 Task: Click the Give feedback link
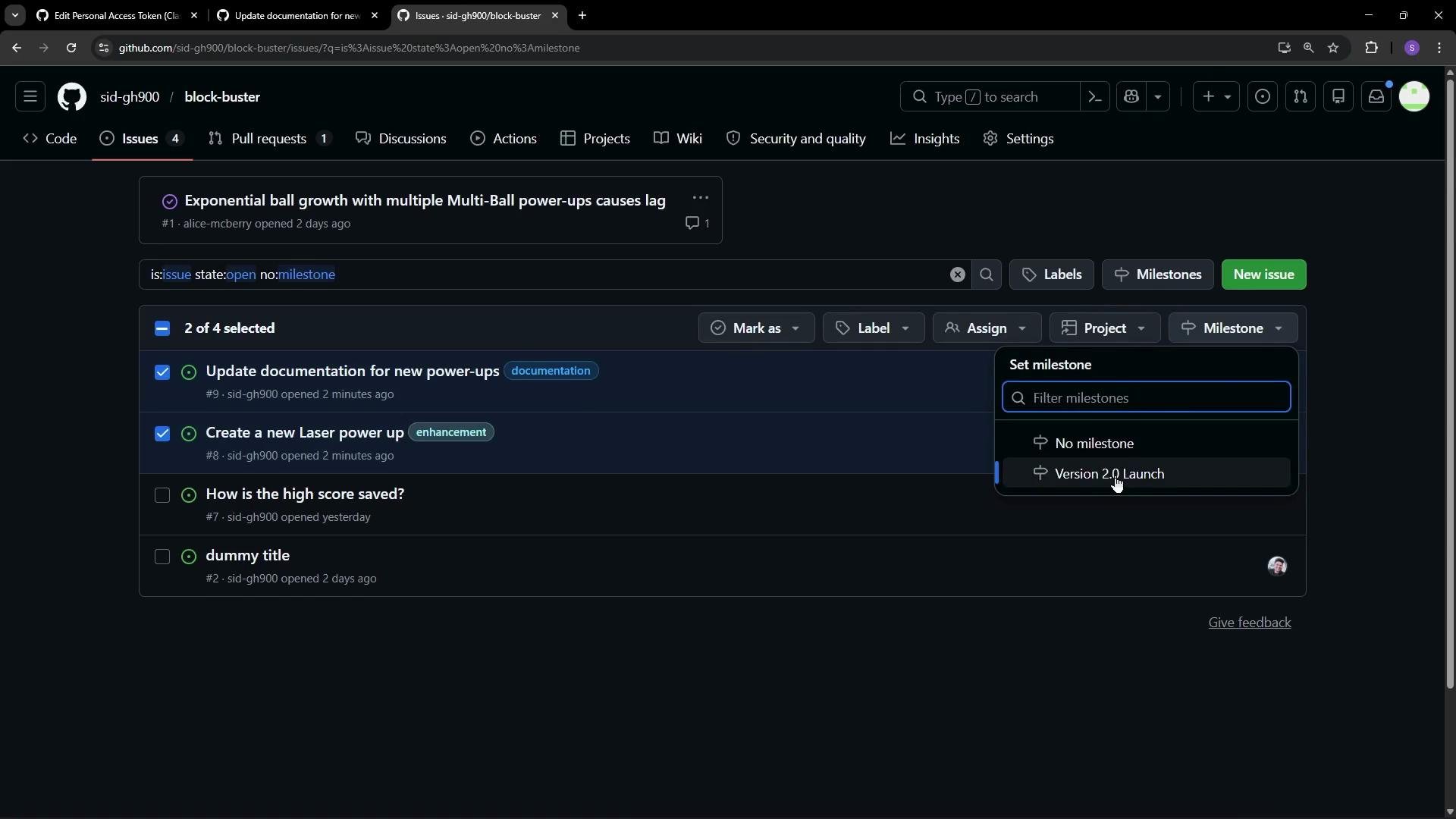click(x=1250, y=623)
